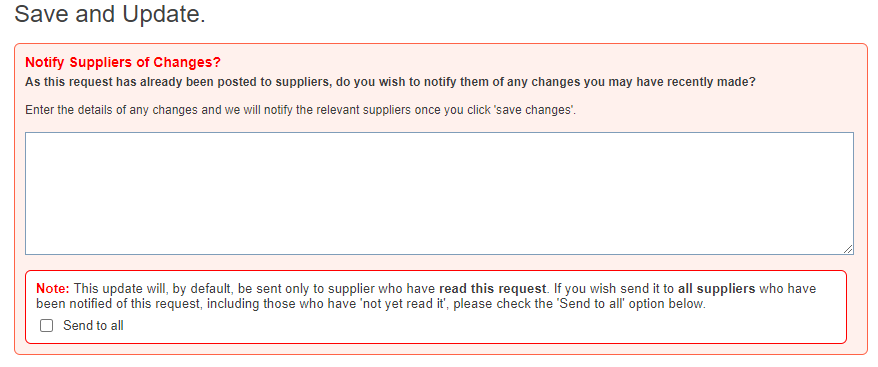Click the 'Send to all' checkbox label

(x=93, y=326)
